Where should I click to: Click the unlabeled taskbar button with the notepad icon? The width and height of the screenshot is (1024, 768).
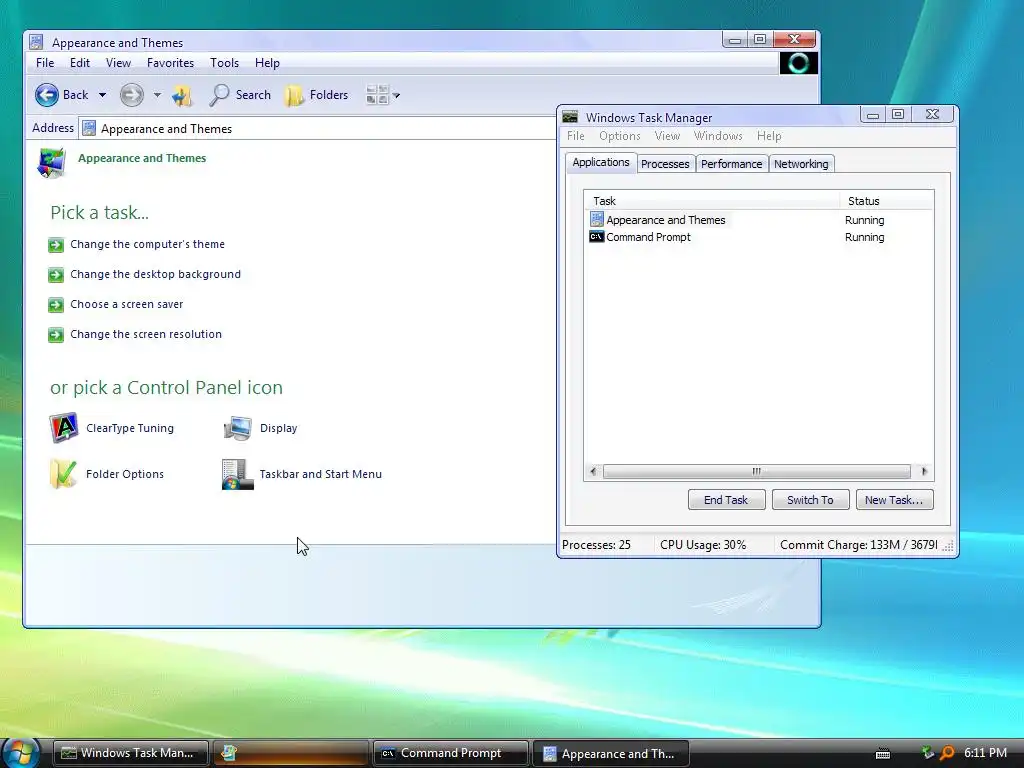pos(290,753)
